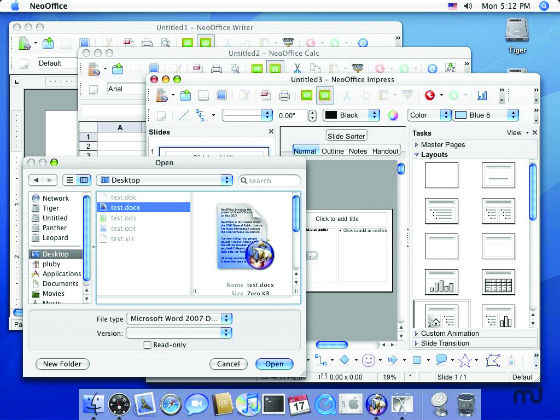Click the Print icon in Impress toolbar
This screenshot has height=420, width=560.
(x=284, y=96)
